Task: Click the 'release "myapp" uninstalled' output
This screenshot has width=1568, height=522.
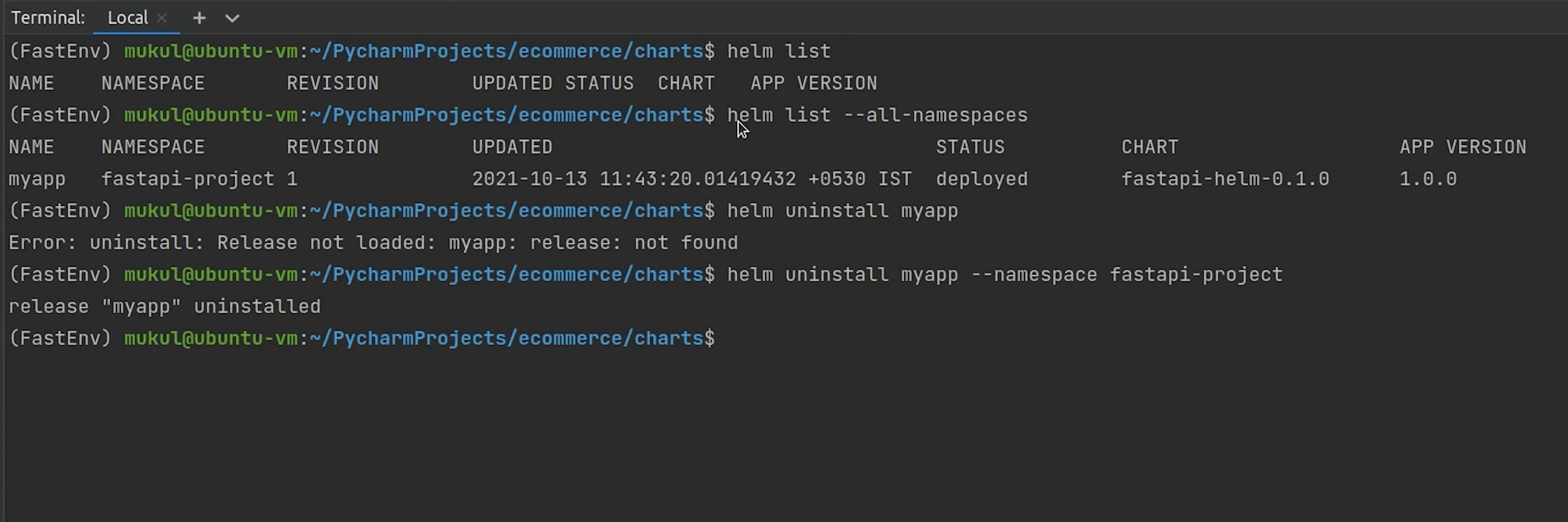Action: [x=164, y=306]
